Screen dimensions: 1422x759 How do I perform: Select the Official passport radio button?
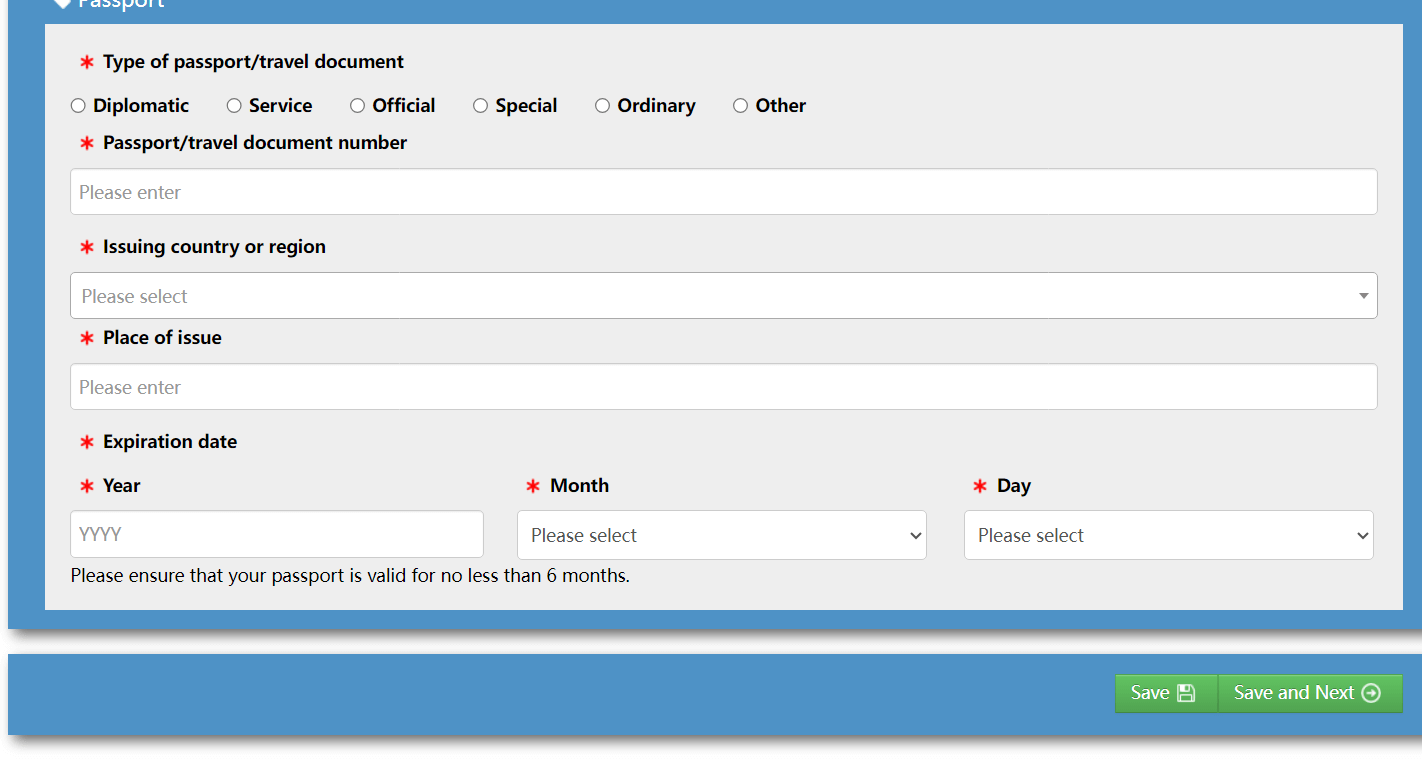[357, 106]
